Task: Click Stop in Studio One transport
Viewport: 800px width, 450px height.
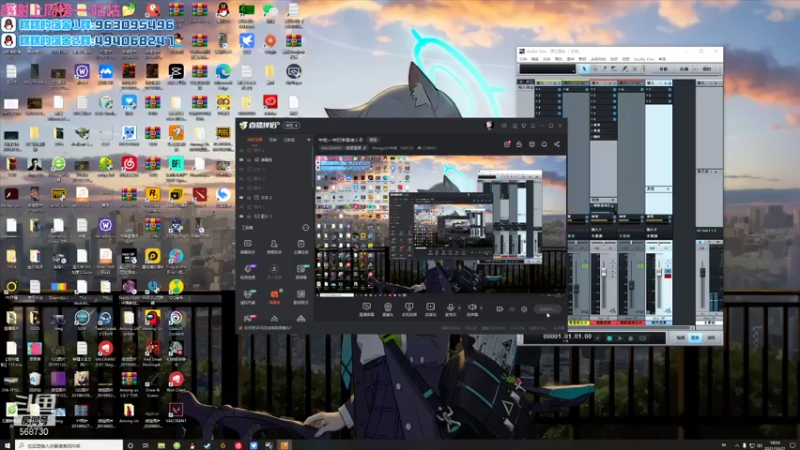Action: [x=609, y=338]
